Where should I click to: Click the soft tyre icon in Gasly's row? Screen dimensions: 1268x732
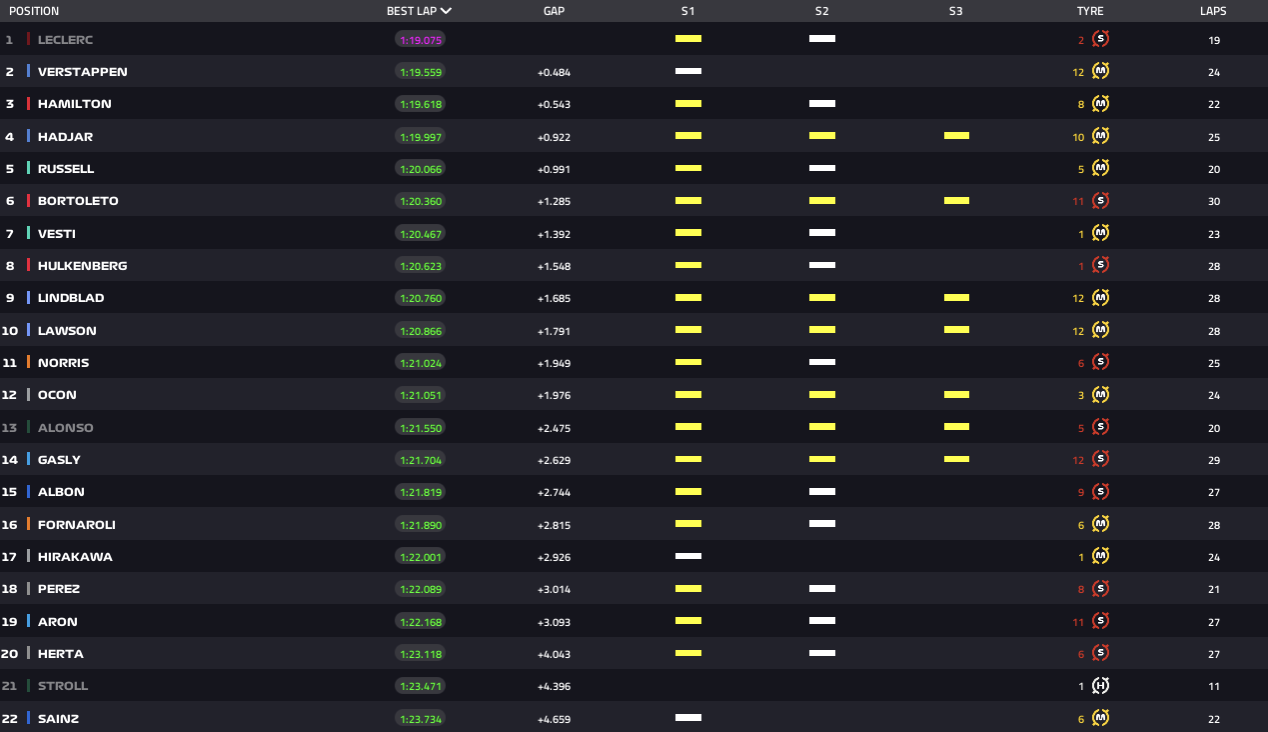coord(1101,459)
